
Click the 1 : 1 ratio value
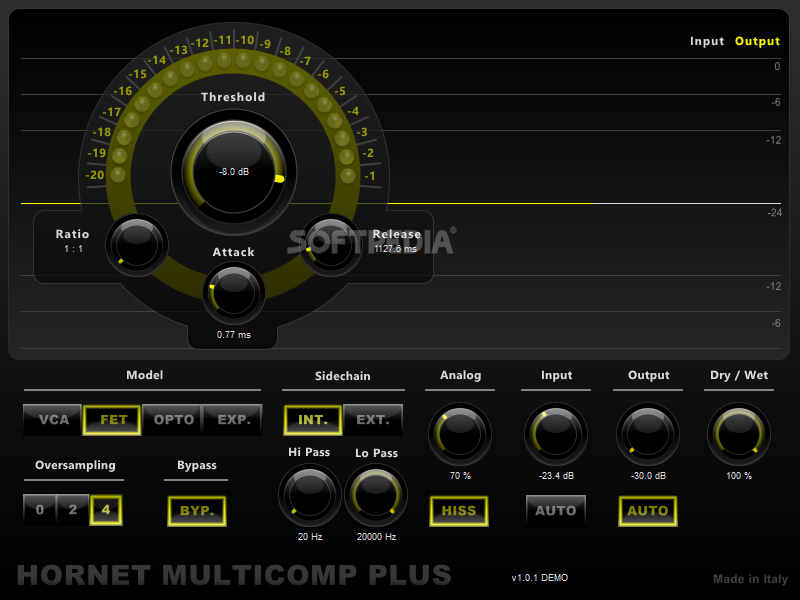pyautogui.click(x=73, y=249)
